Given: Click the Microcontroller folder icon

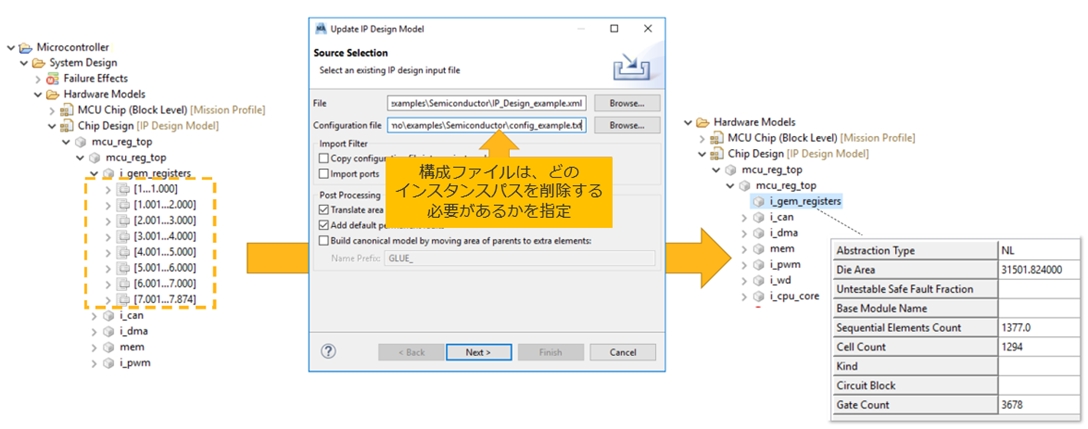Looking at the screenshot, I should [25, 48].
